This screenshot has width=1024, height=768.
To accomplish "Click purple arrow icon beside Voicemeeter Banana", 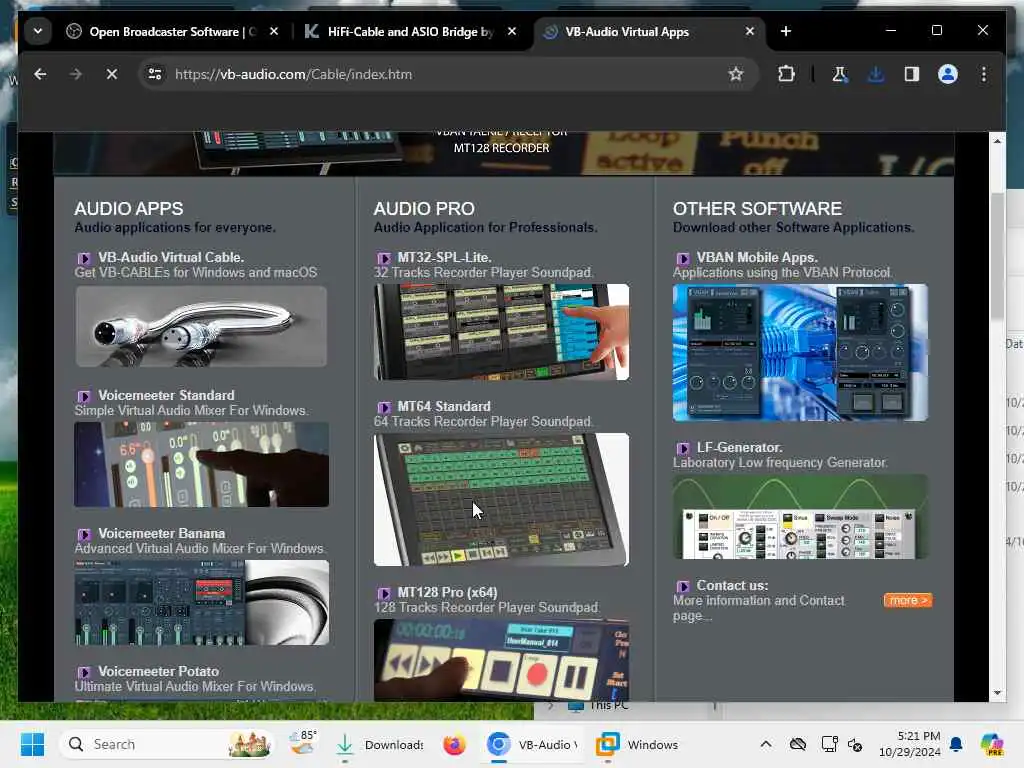I will click(x=84, y=534).
